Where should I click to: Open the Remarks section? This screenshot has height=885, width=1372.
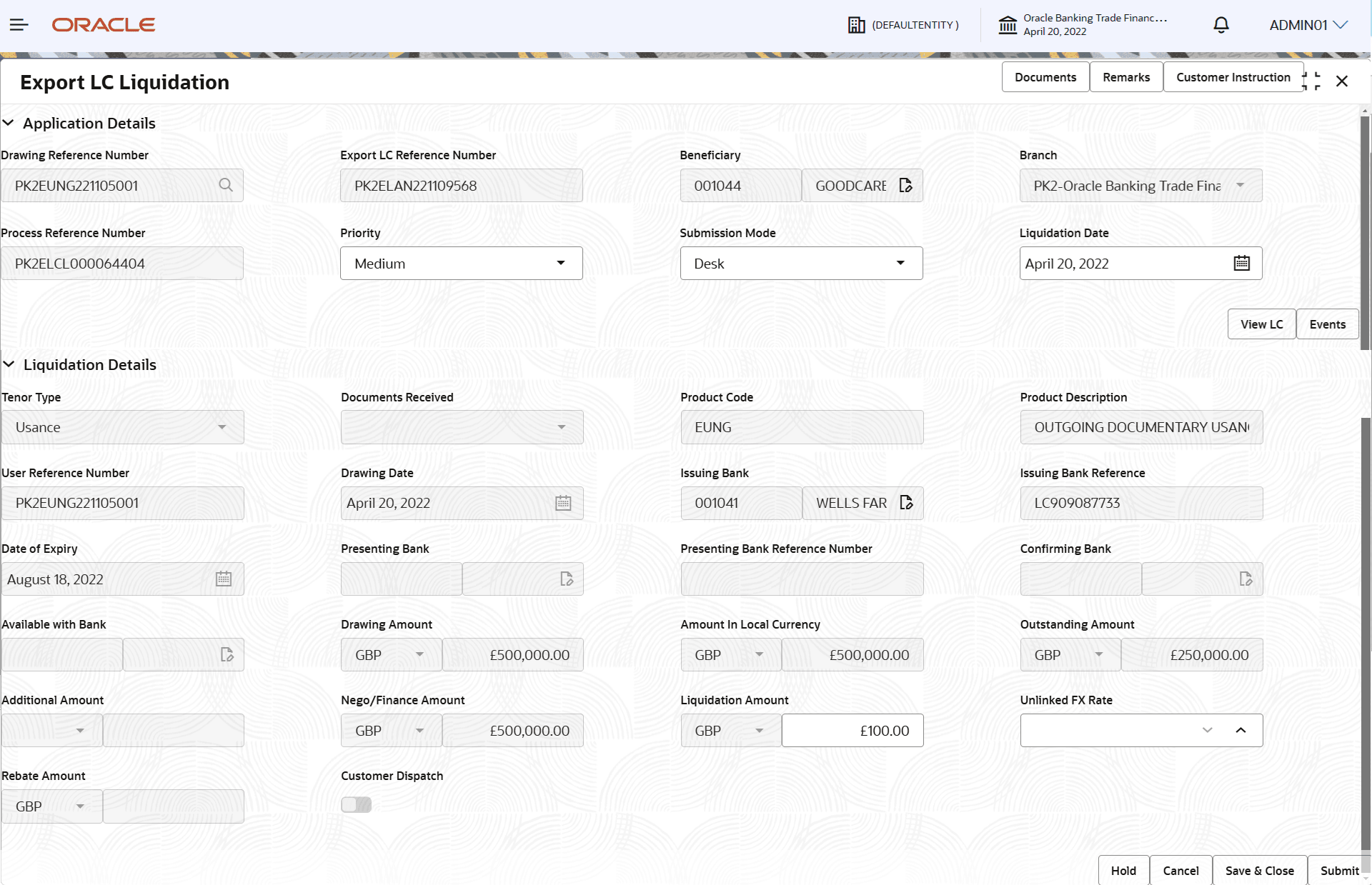(x=1125, y=76)
